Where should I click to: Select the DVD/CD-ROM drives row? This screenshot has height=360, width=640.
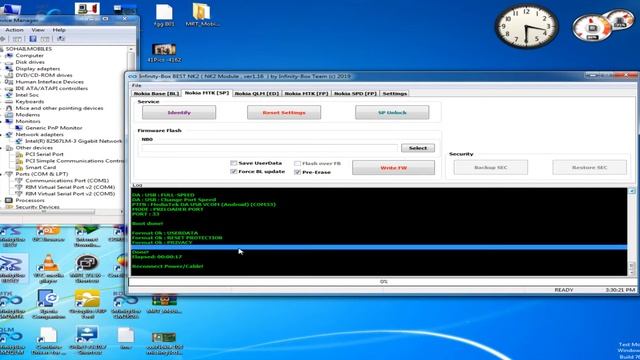(x=44, y=75)
